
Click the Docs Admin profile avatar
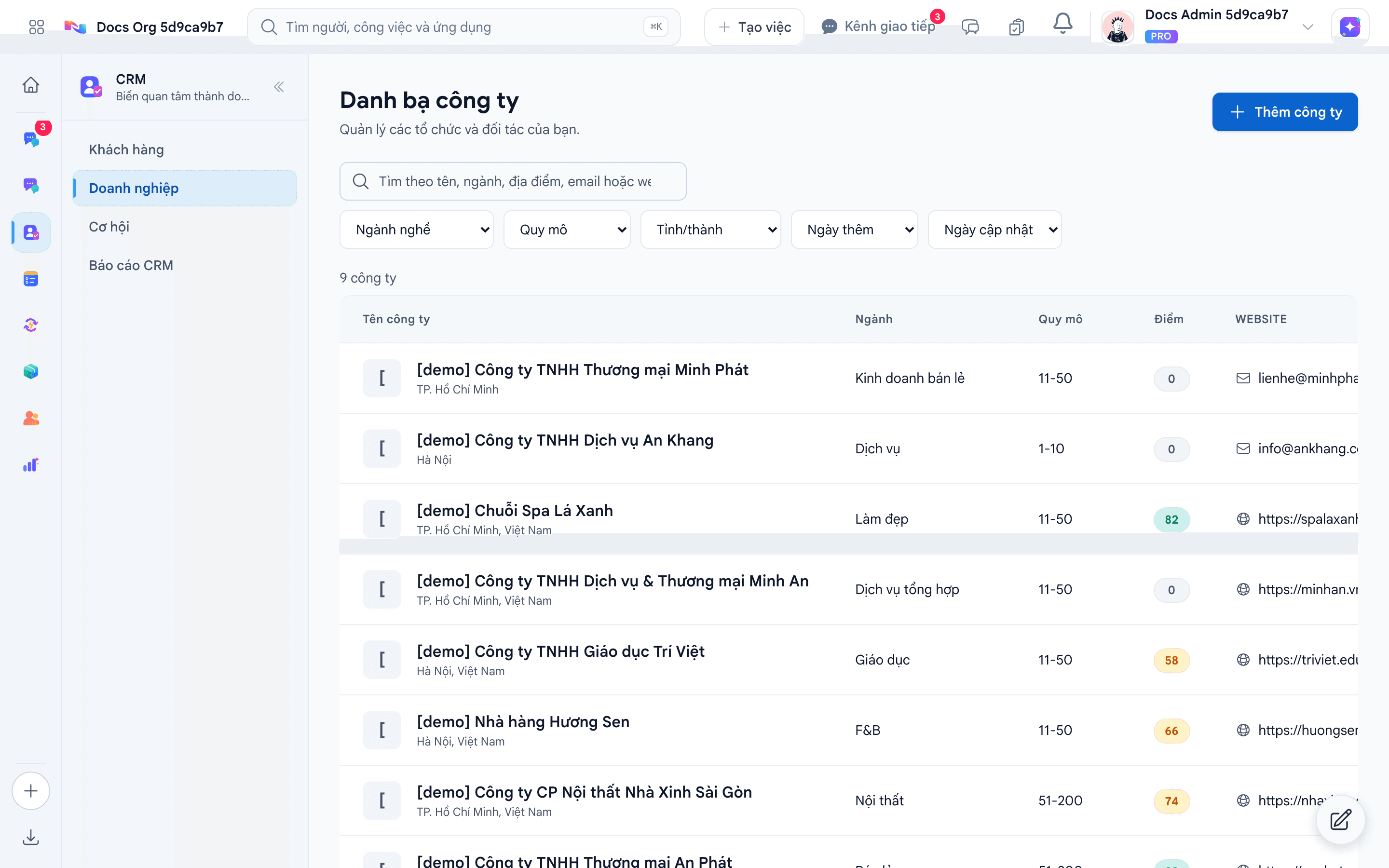[x=1117, y=27]
